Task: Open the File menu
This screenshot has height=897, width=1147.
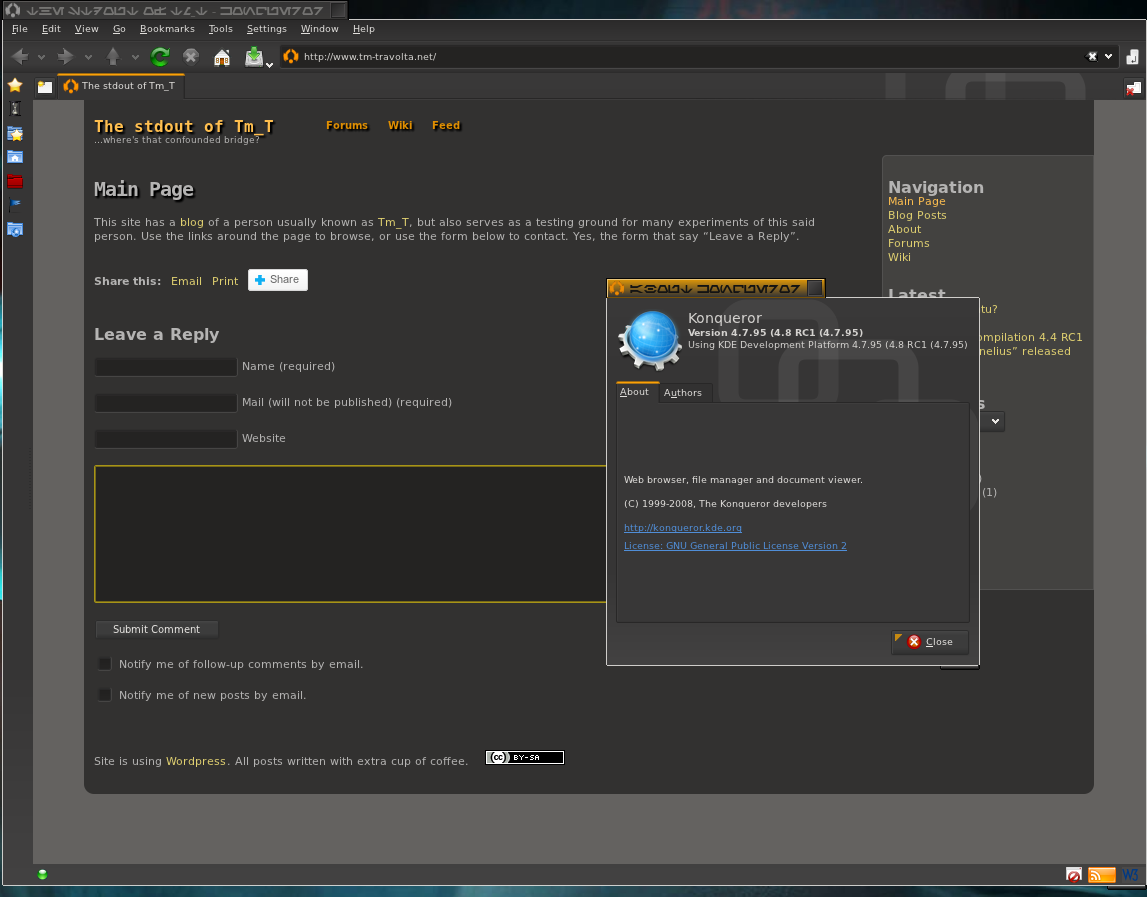Action: click(x=20, y=29)
